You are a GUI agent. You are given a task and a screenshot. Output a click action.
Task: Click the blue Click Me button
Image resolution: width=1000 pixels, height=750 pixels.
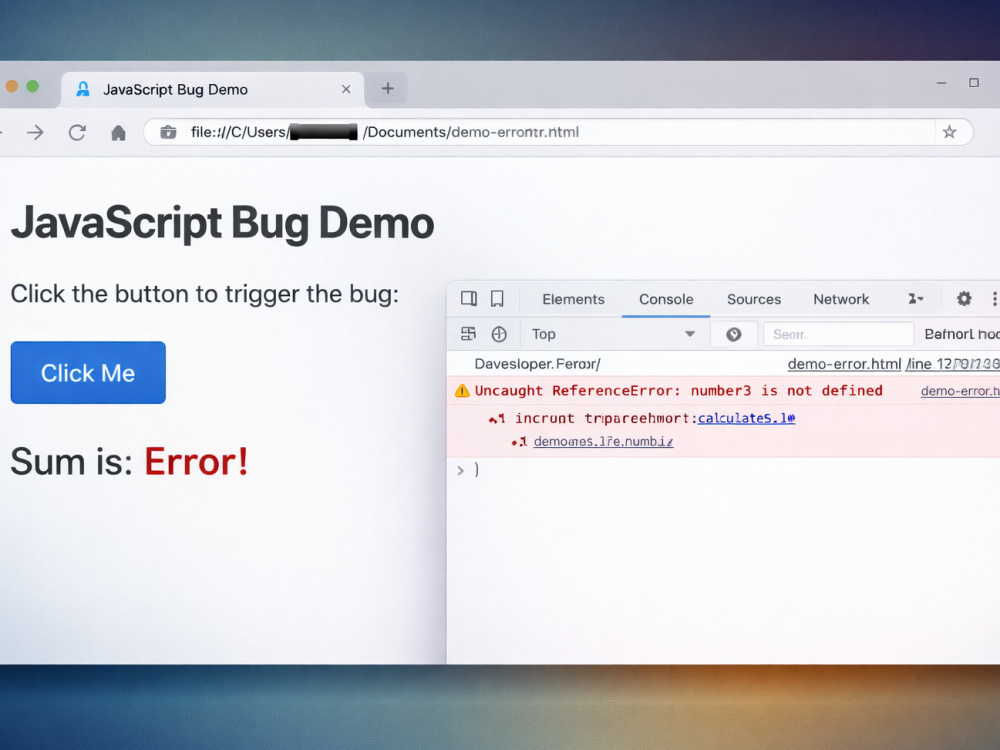click(x=88, y=372)
